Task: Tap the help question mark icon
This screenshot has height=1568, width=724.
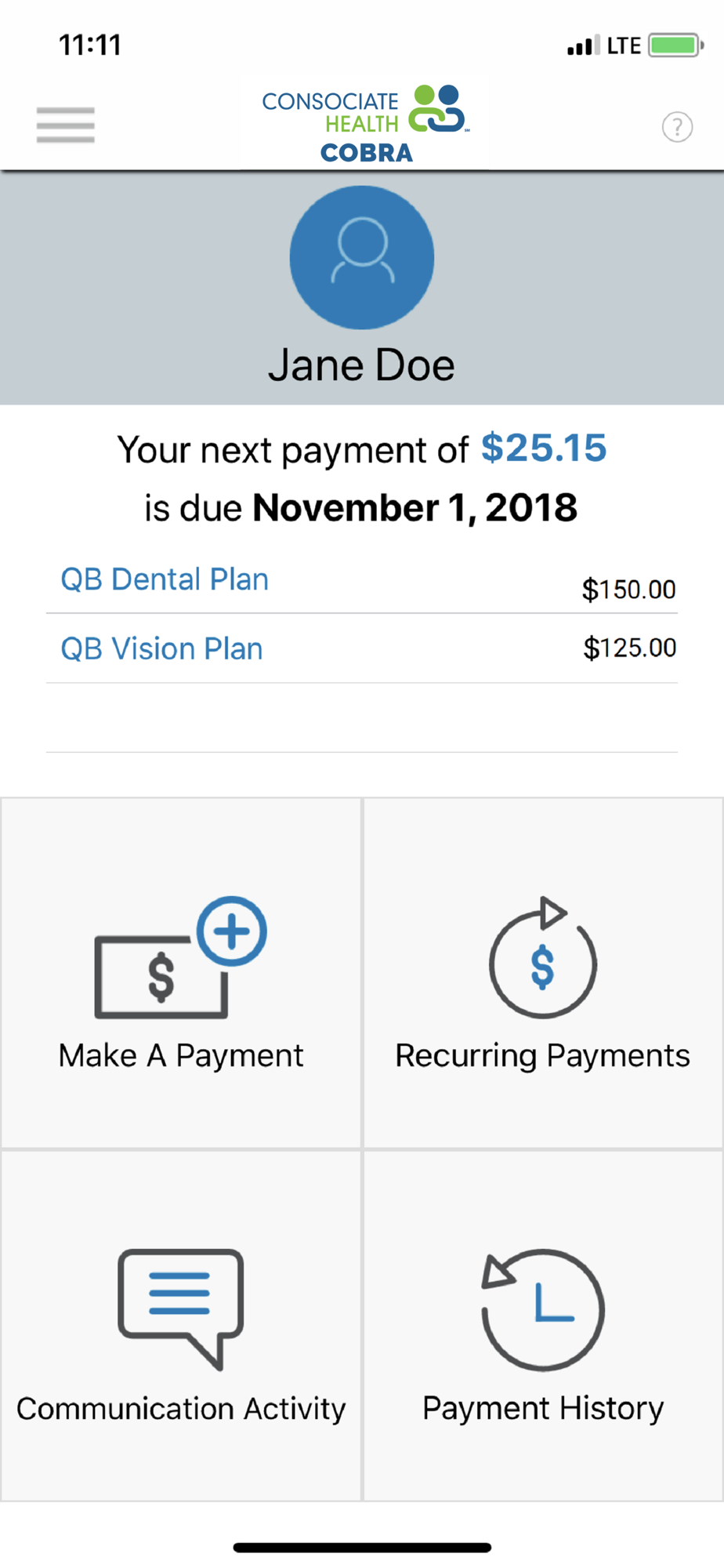Action: 677,127
